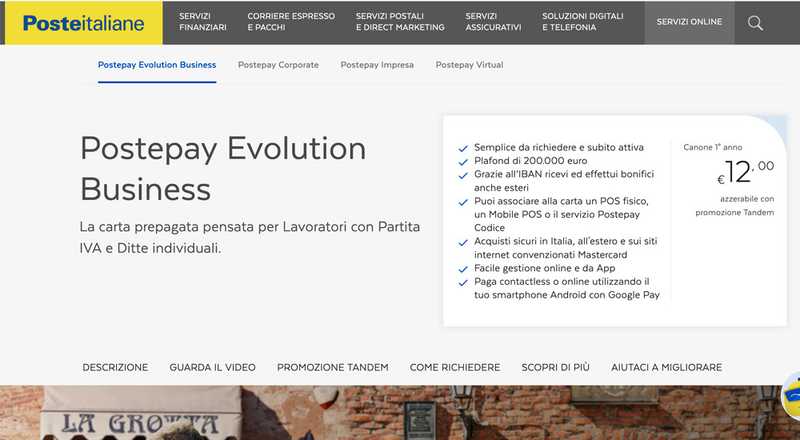Viewport: 800px width, 440px height.
Task: Click 'Semplice da richiedere e subito attiva'
Action: (x=559, y=147)
